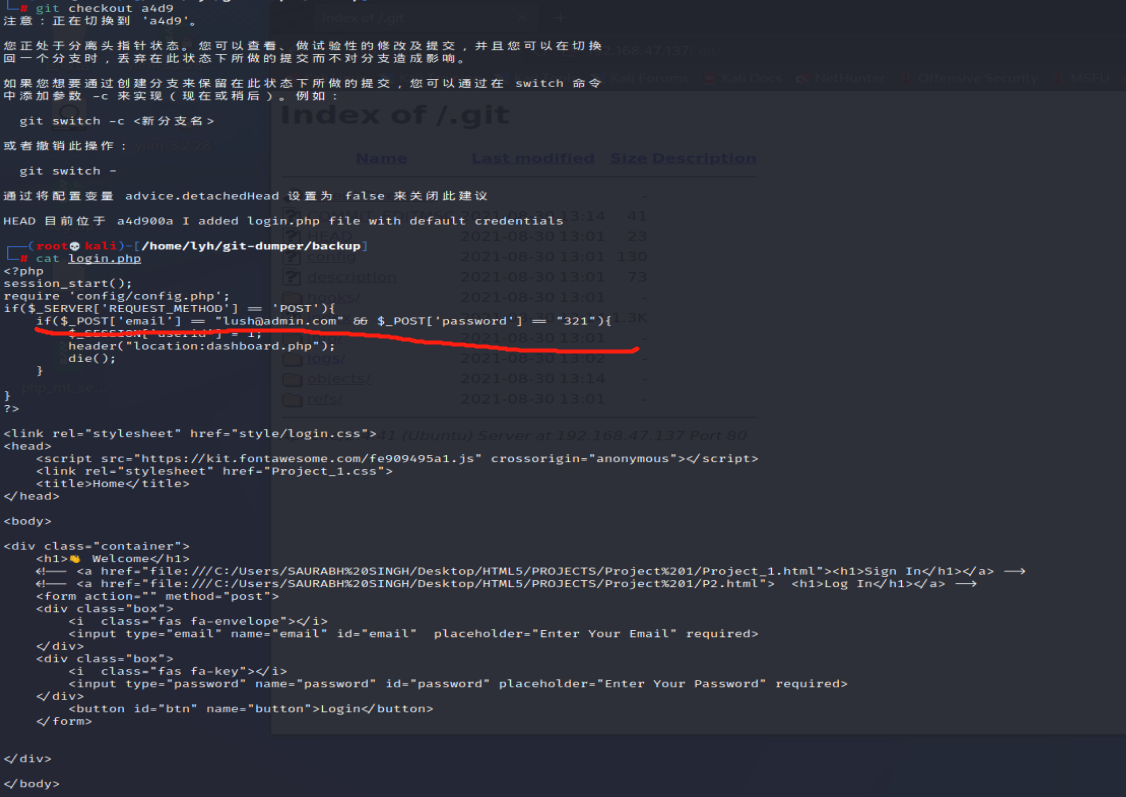This screenshot has width=1126, height=797.
Task: Open the objects/ folder link in browser
Action: pyautogui.click(x=338, y=378)
